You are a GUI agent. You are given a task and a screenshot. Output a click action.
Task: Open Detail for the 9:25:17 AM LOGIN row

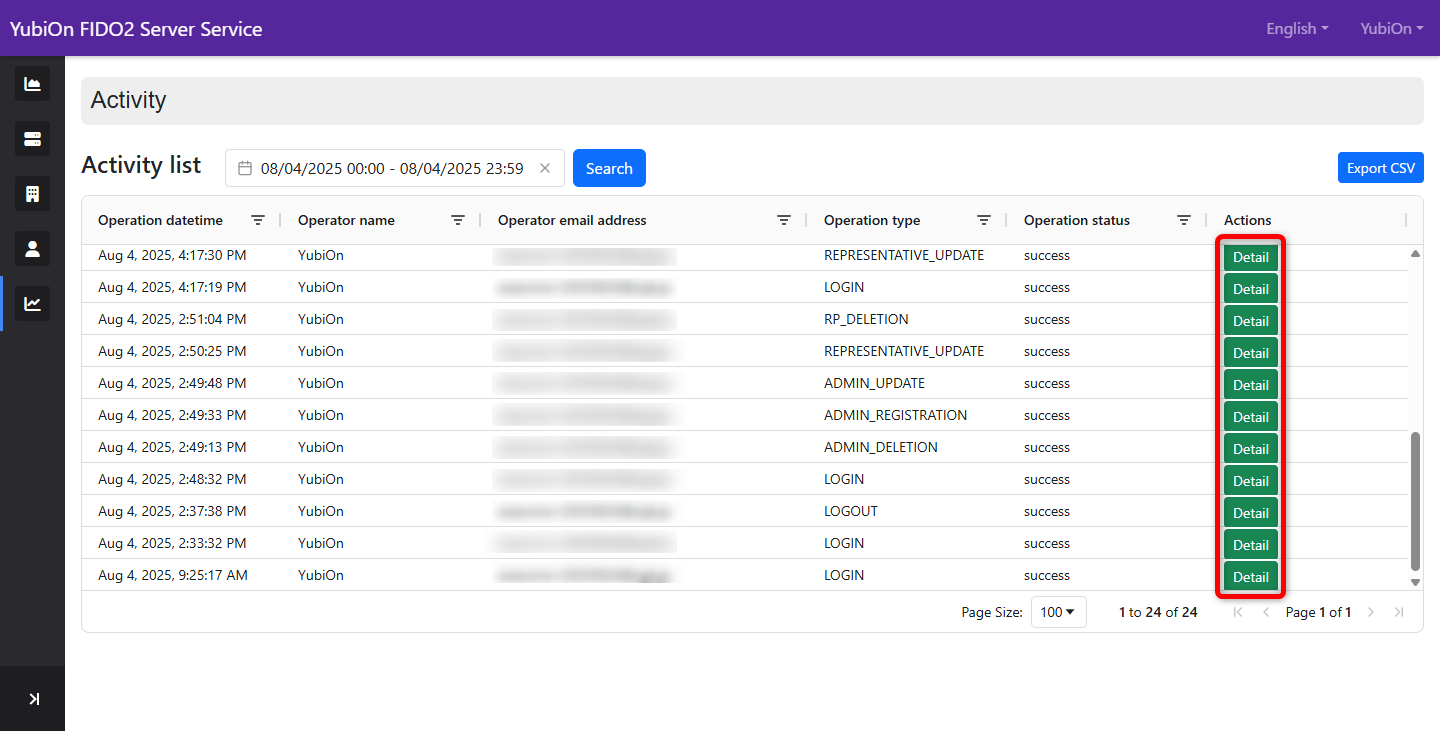point(1251,577)
